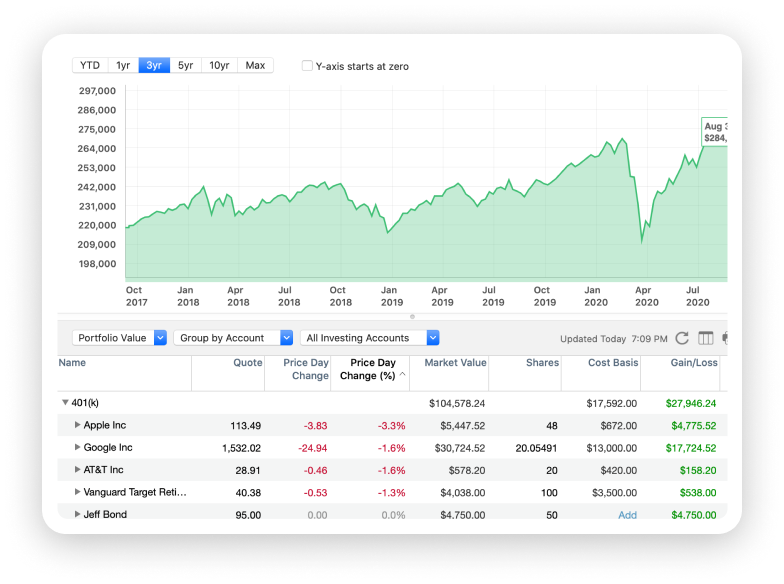Select the $538.00 gain cell
The width and height of the screenshot is (784, 584).
[698, 493]
